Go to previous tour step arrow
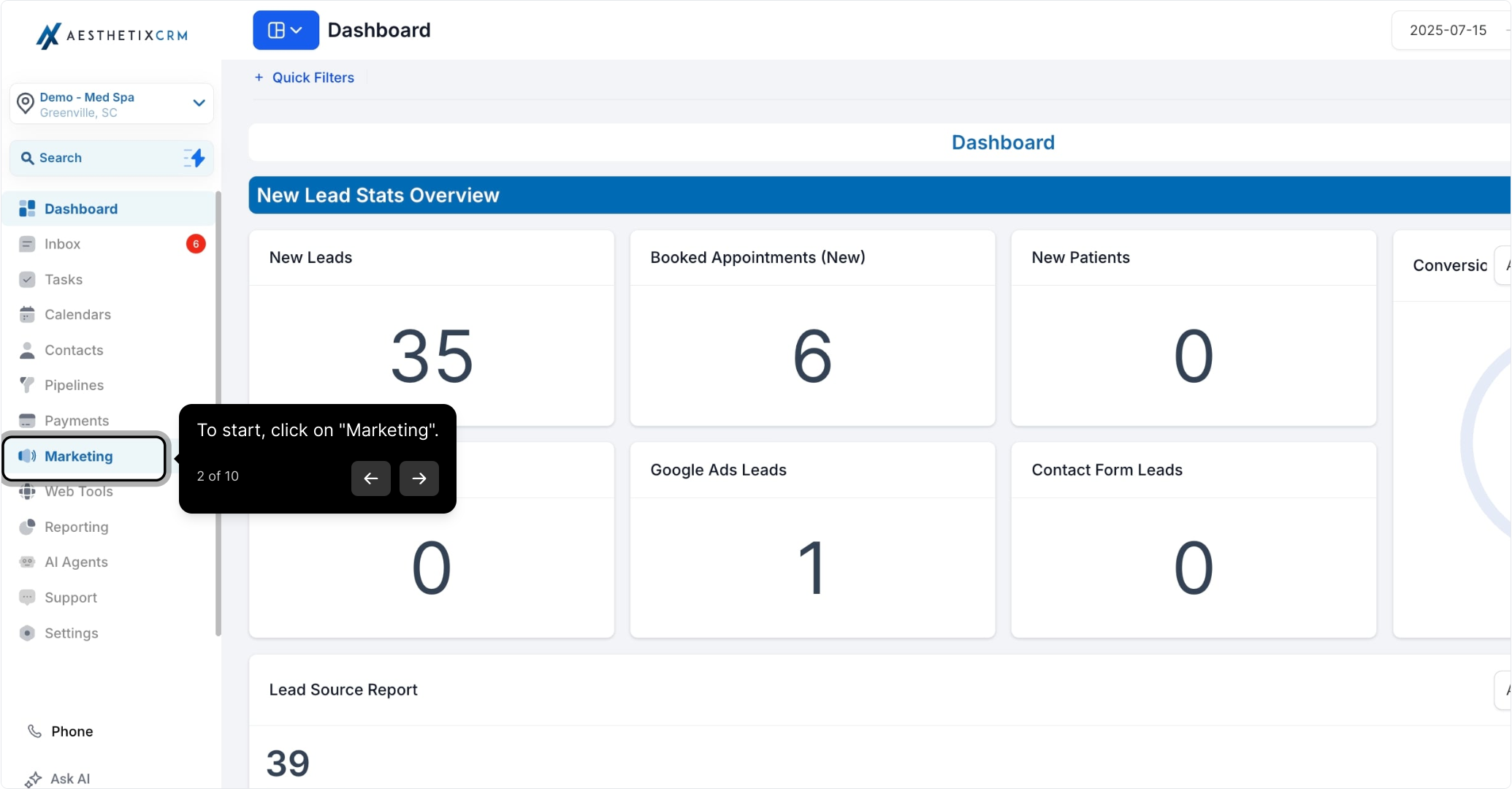 (x=371, y=479)
